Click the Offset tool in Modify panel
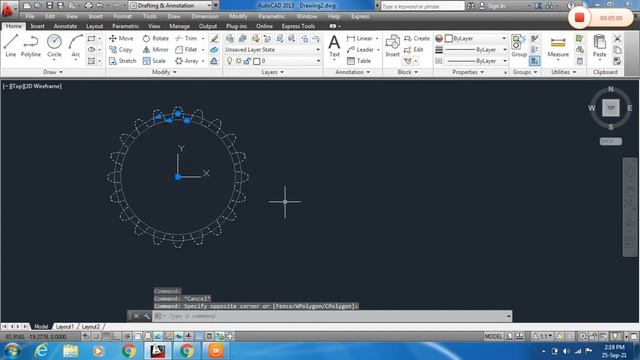This screenshot has width=640, height=360. (214, 61)
